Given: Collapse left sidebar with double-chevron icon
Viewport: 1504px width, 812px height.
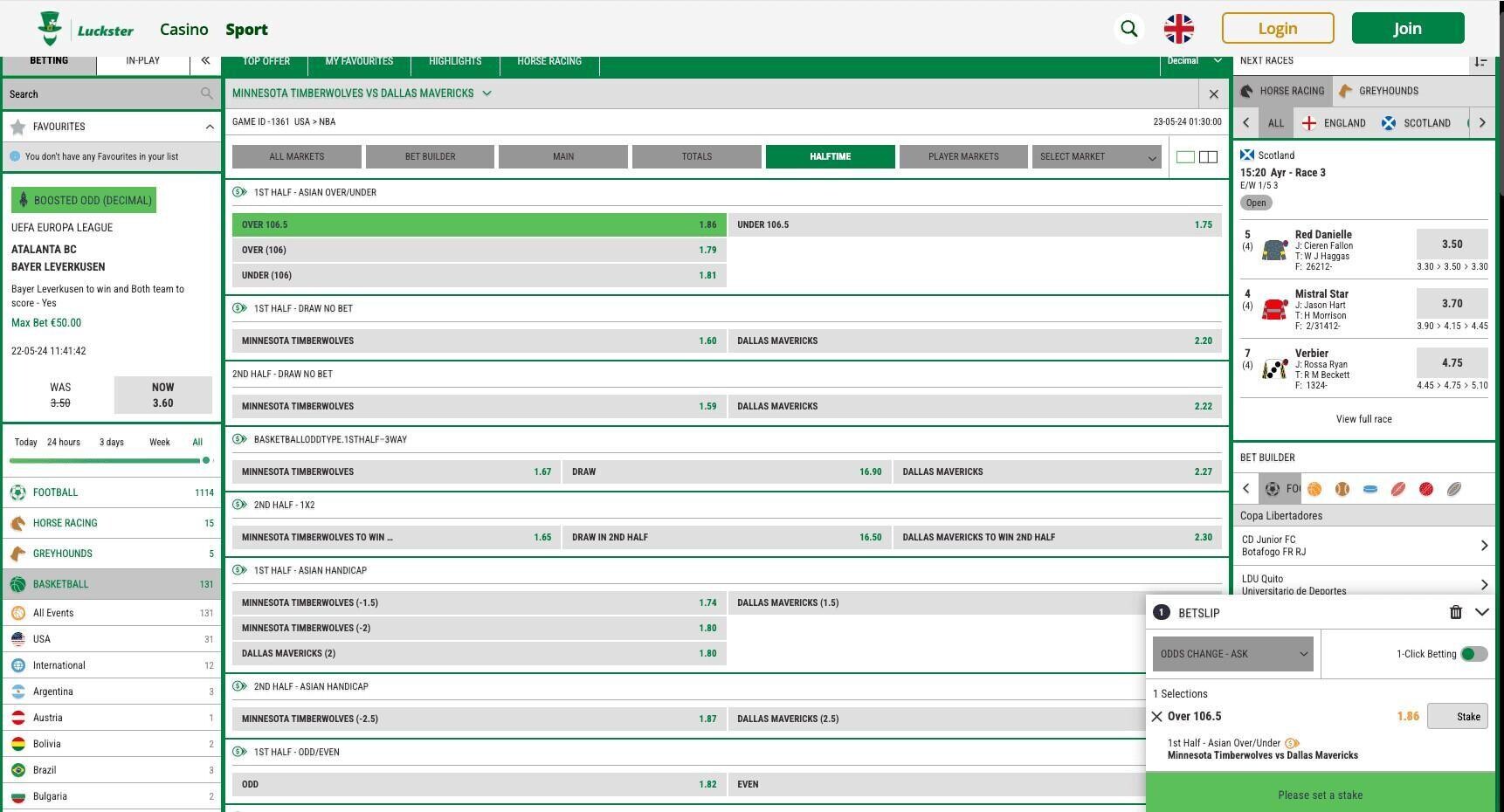Looking at the screenshot, I should click(x=205, y=60).
